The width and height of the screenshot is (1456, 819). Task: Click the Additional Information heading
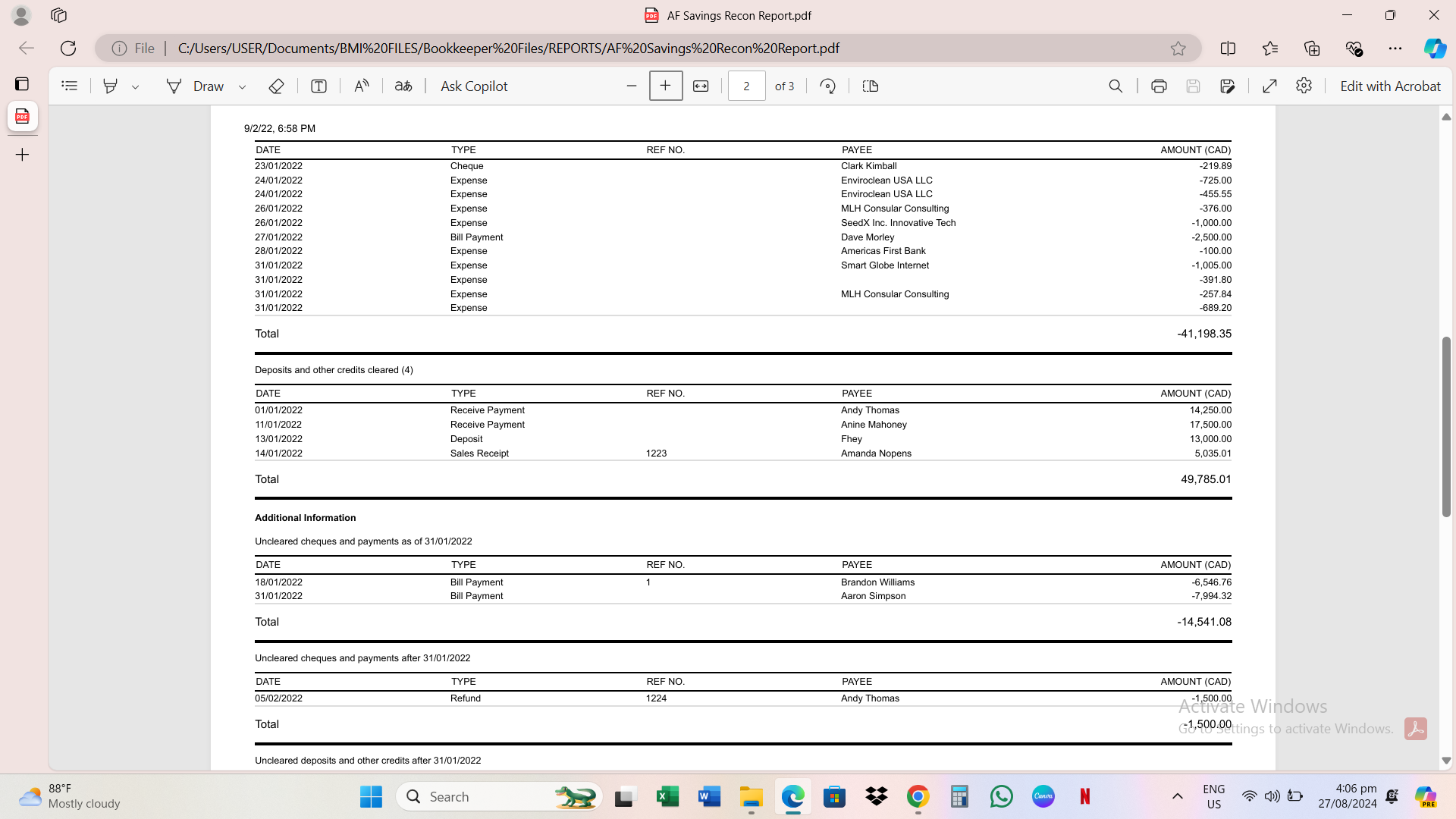click(x=305, y=518)
